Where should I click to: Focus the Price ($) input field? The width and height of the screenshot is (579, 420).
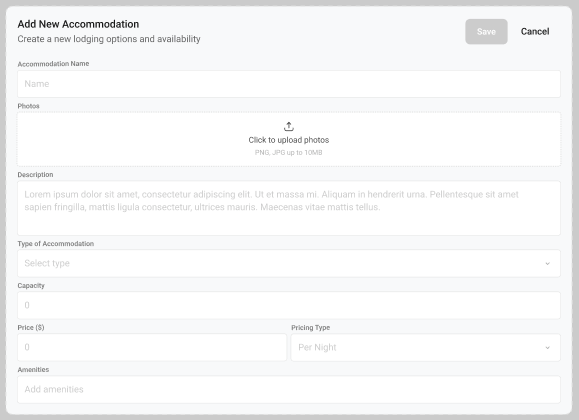pos(152,348)
